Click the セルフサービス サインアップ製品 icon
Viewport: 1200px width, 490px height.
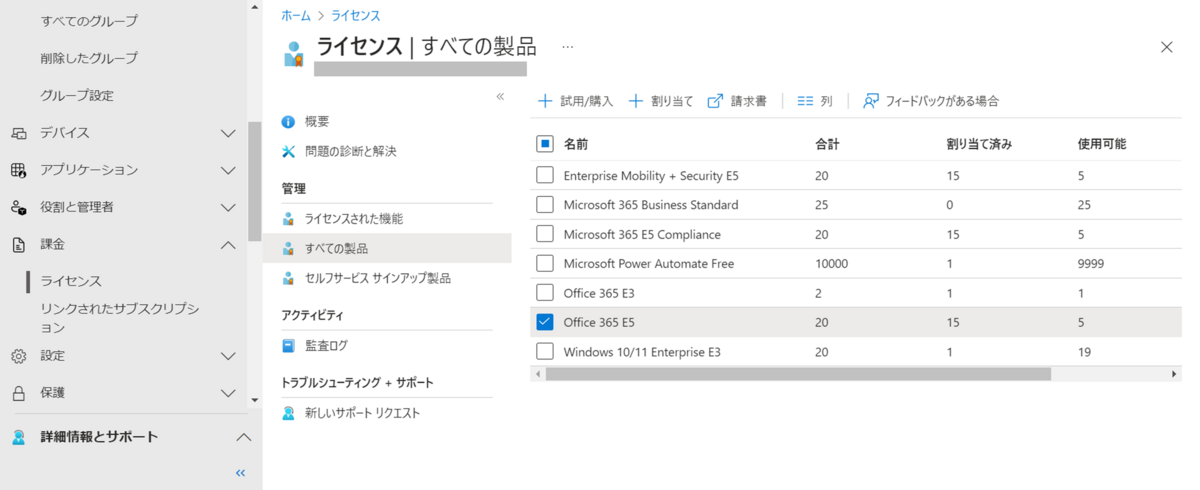point(288,278)
